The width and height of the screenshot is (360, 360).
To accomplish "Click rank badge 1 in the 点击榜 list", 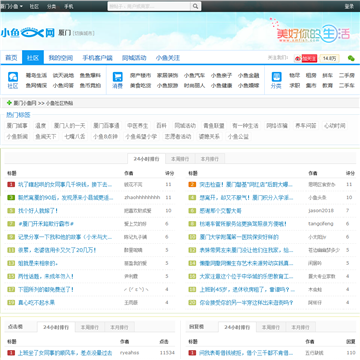I will [x=11, y=353].
